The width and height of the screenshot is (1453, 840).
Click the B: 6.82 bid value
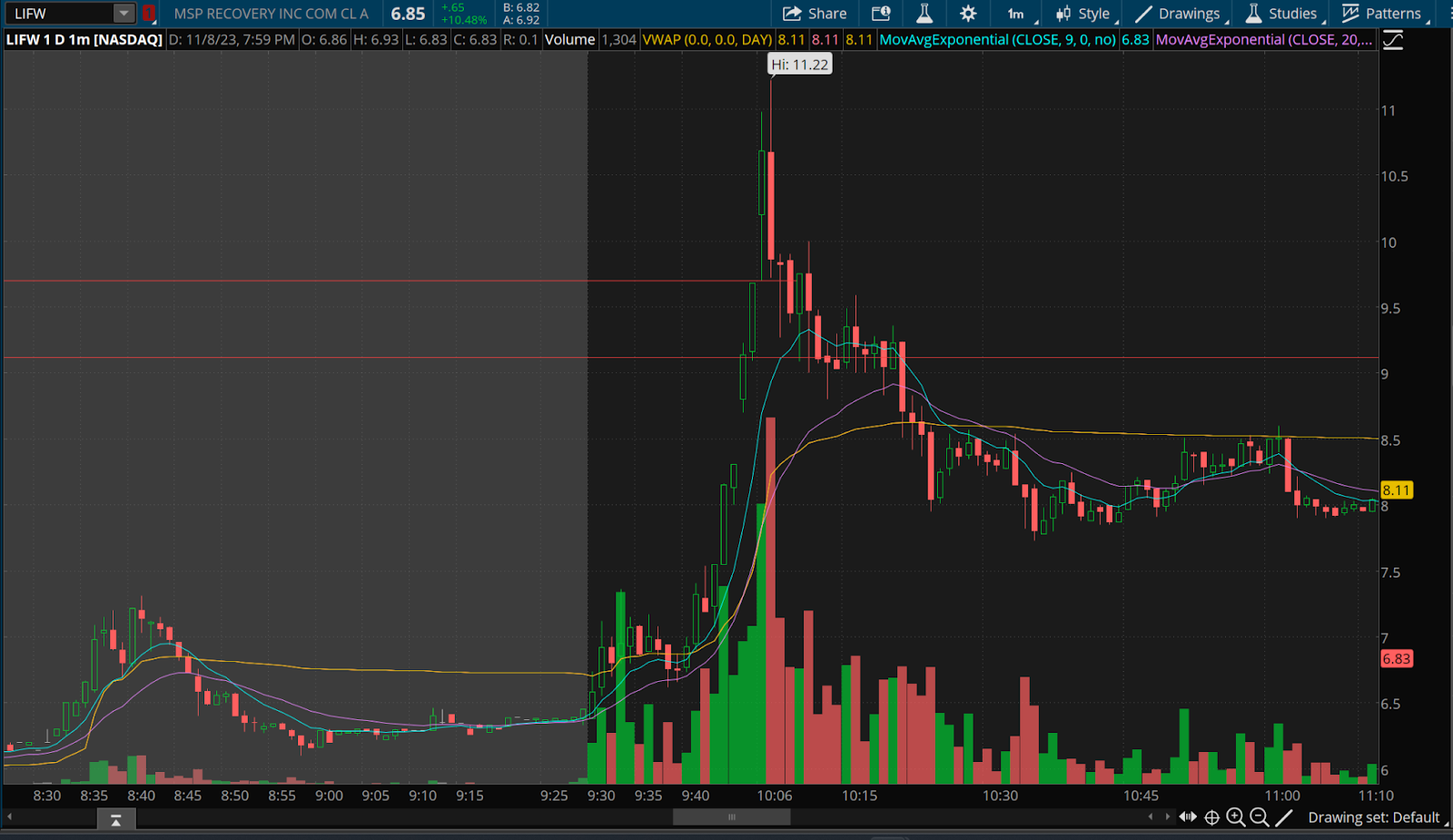pos(521,7)
